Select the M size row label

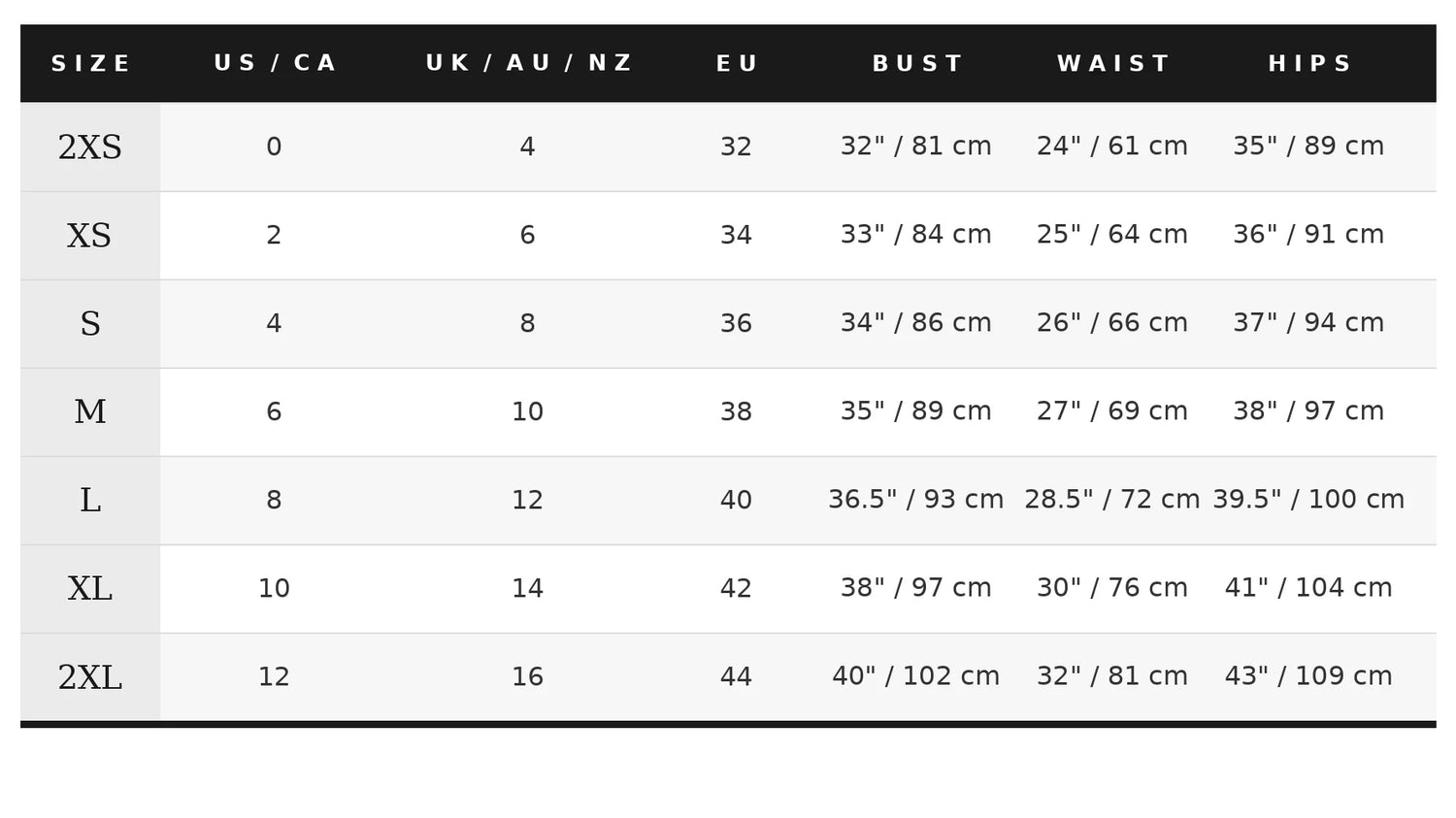point(90,412)
